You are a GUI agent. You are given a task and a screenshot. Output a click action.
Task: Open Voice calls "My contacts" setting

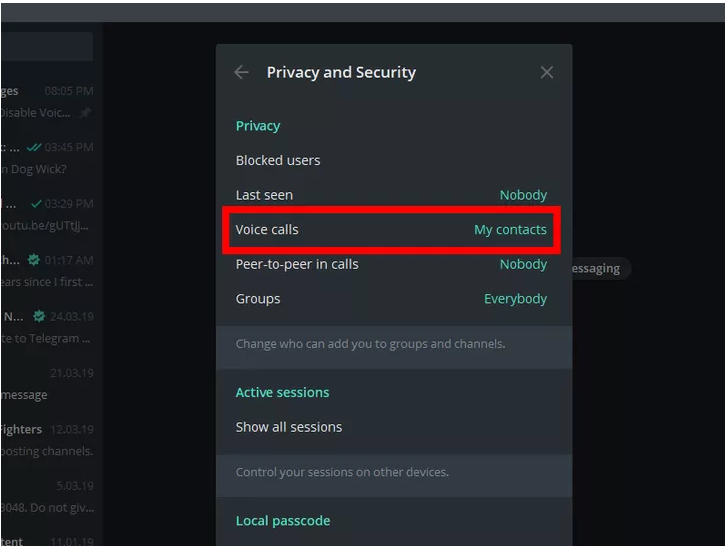(x=510, y=229)
